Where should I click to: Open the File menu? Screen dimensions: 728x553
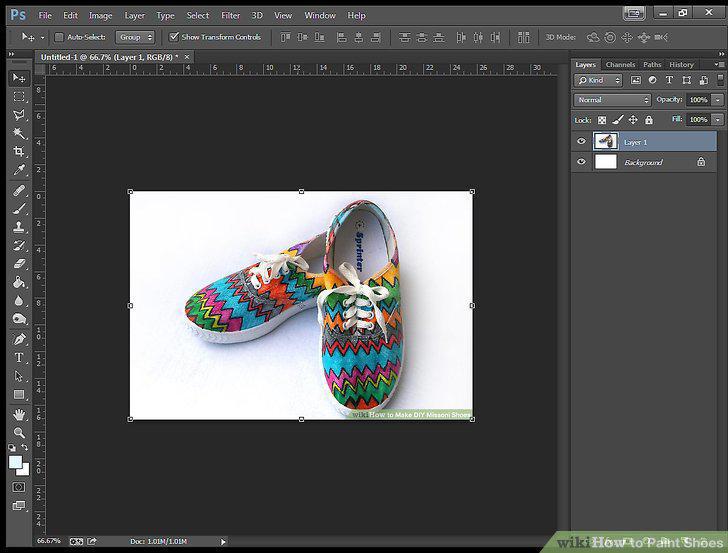[x=45, y=15]
